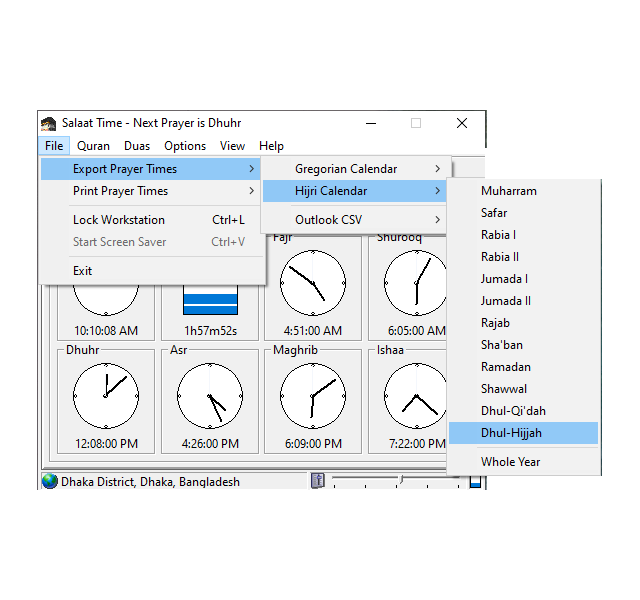
Task: Expand Export Prayer Times submenu
Action: 151,169
